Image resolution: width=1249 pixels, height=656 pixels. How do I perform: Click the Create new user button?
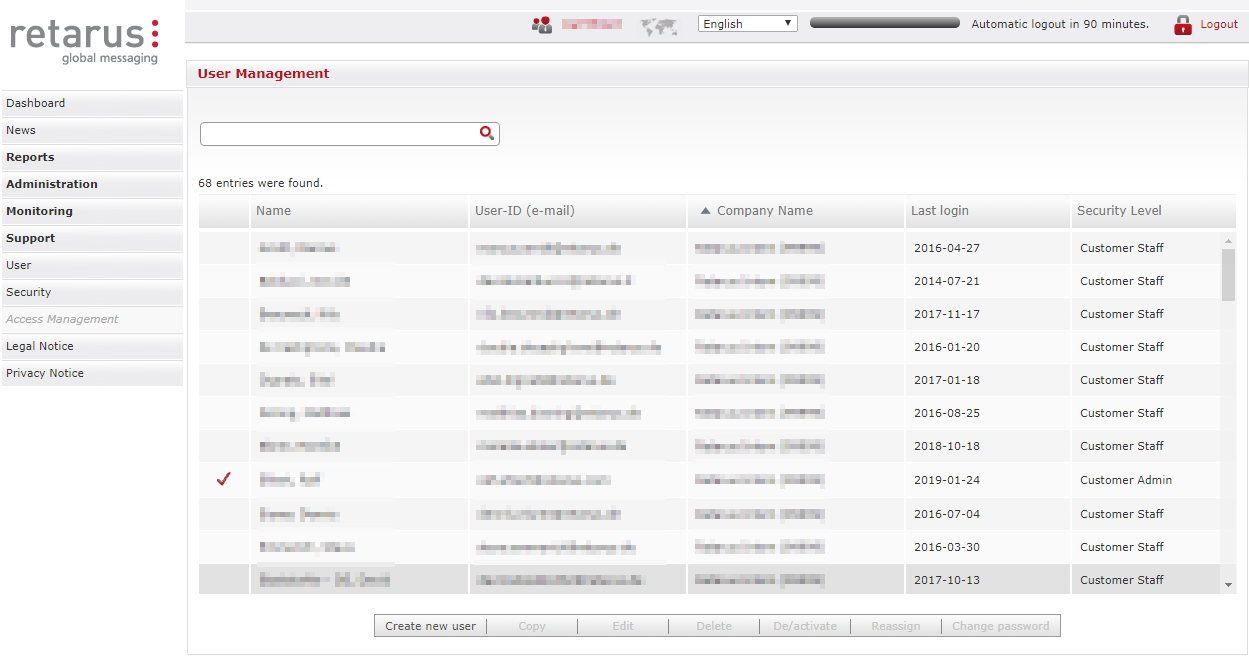[x=431, y=626]
